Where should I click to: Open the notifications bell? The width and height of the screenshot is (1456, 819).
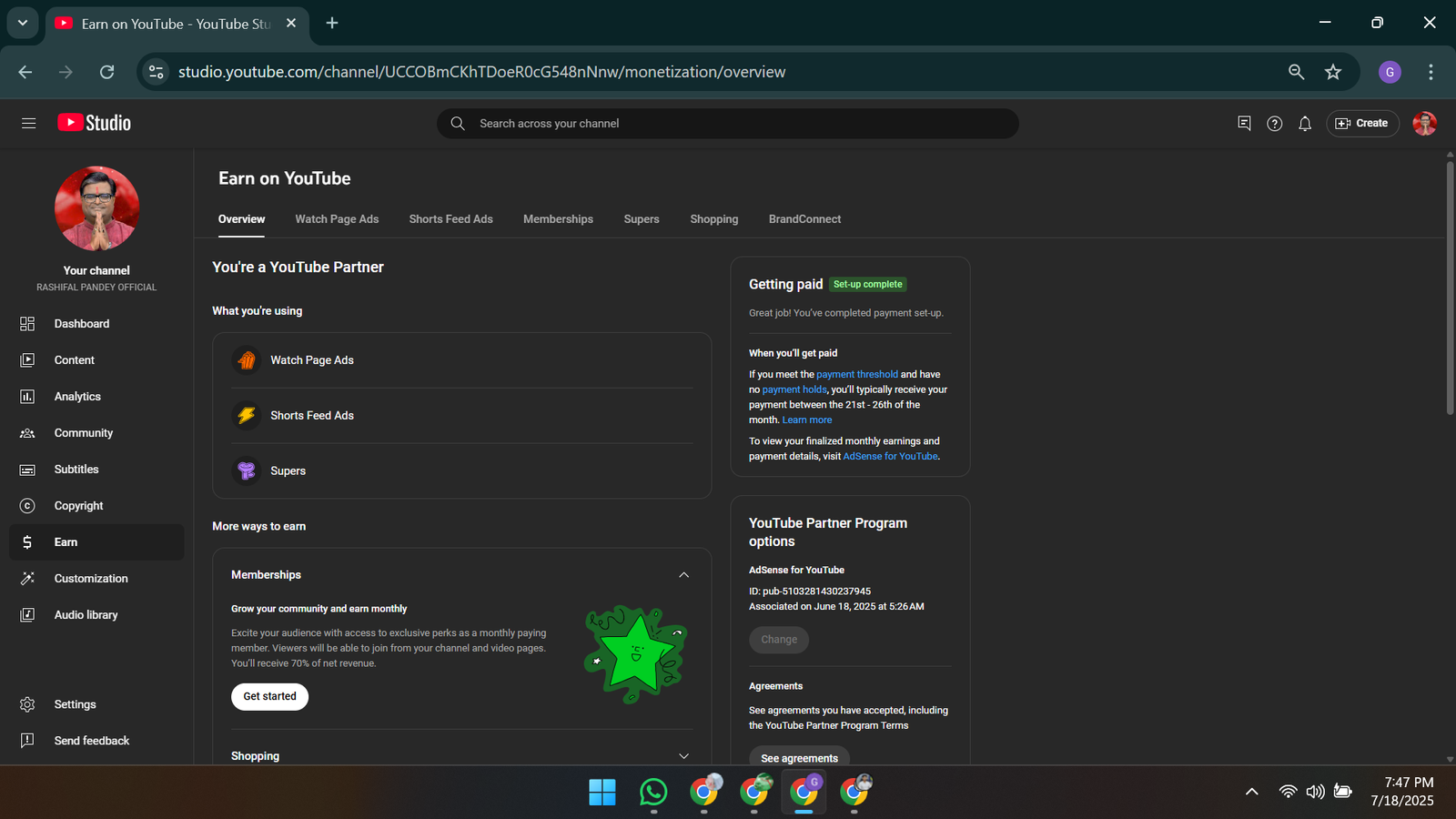tap(1305, 123)
